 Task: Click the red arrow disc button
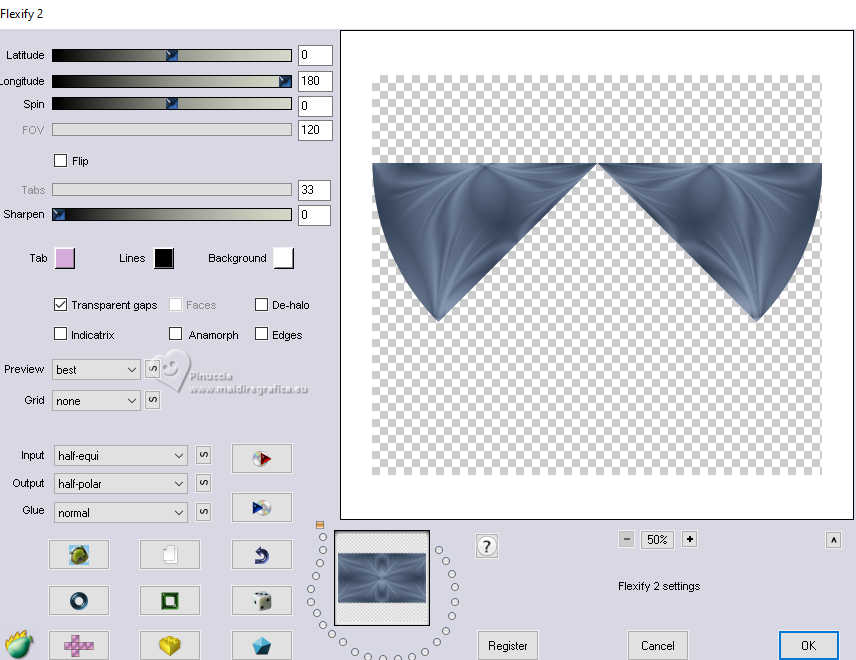[x=262, y=459]
